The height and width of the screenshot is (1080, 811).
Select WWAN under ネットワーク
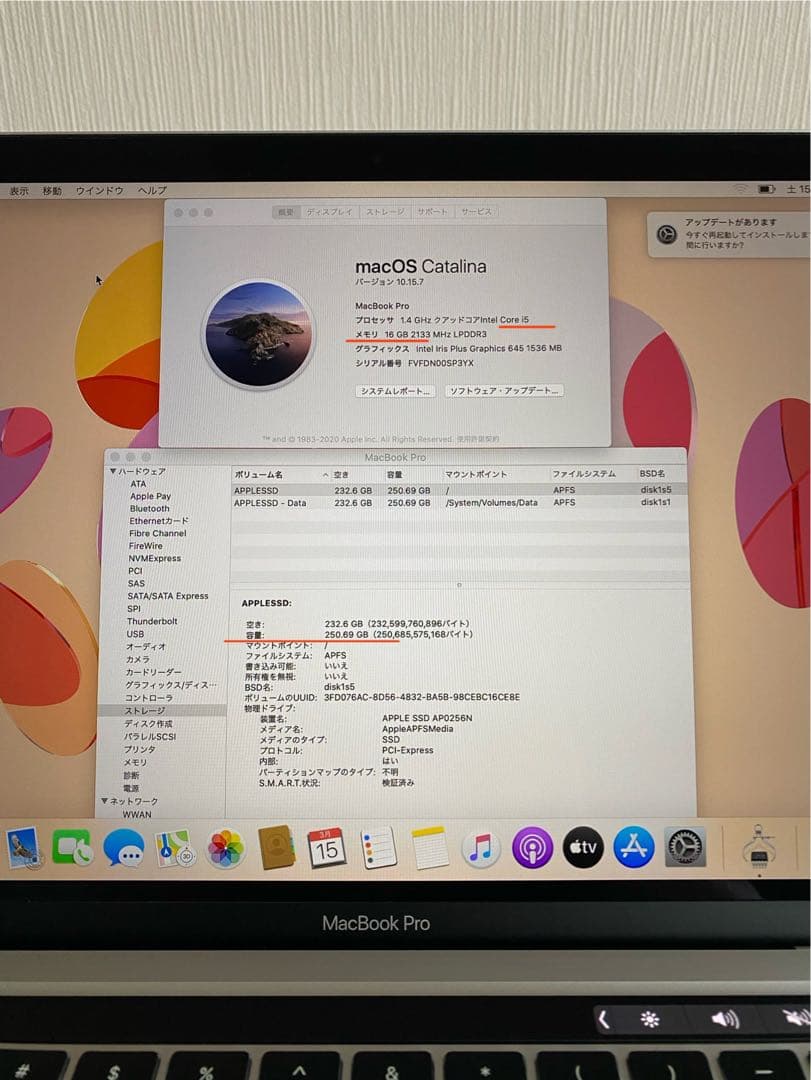(136, 814)
